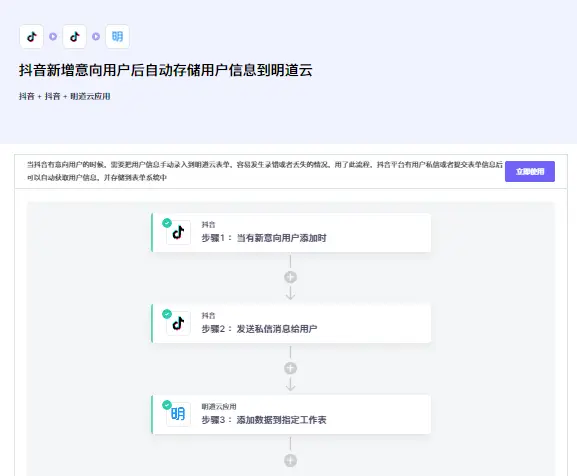Add a step after step 2 with plus icon
The width and height of the screenshot is (577, 476).
290,368
